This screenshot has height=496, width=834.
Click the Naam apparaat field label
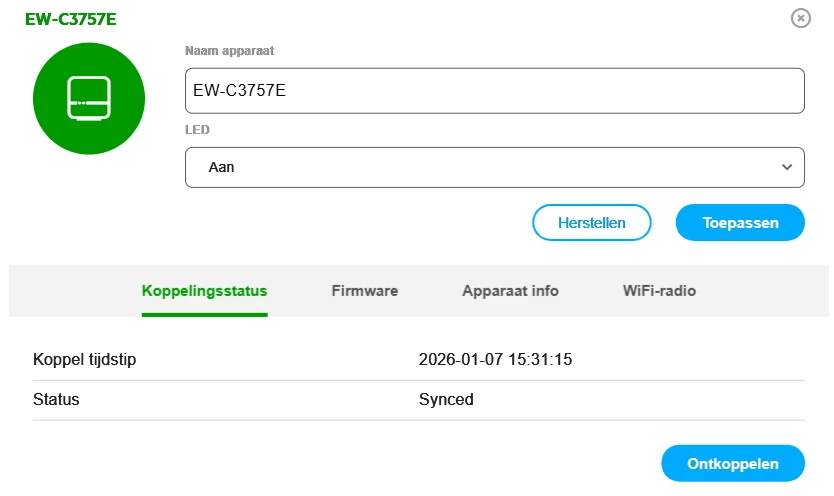click(x=229, y=50)
